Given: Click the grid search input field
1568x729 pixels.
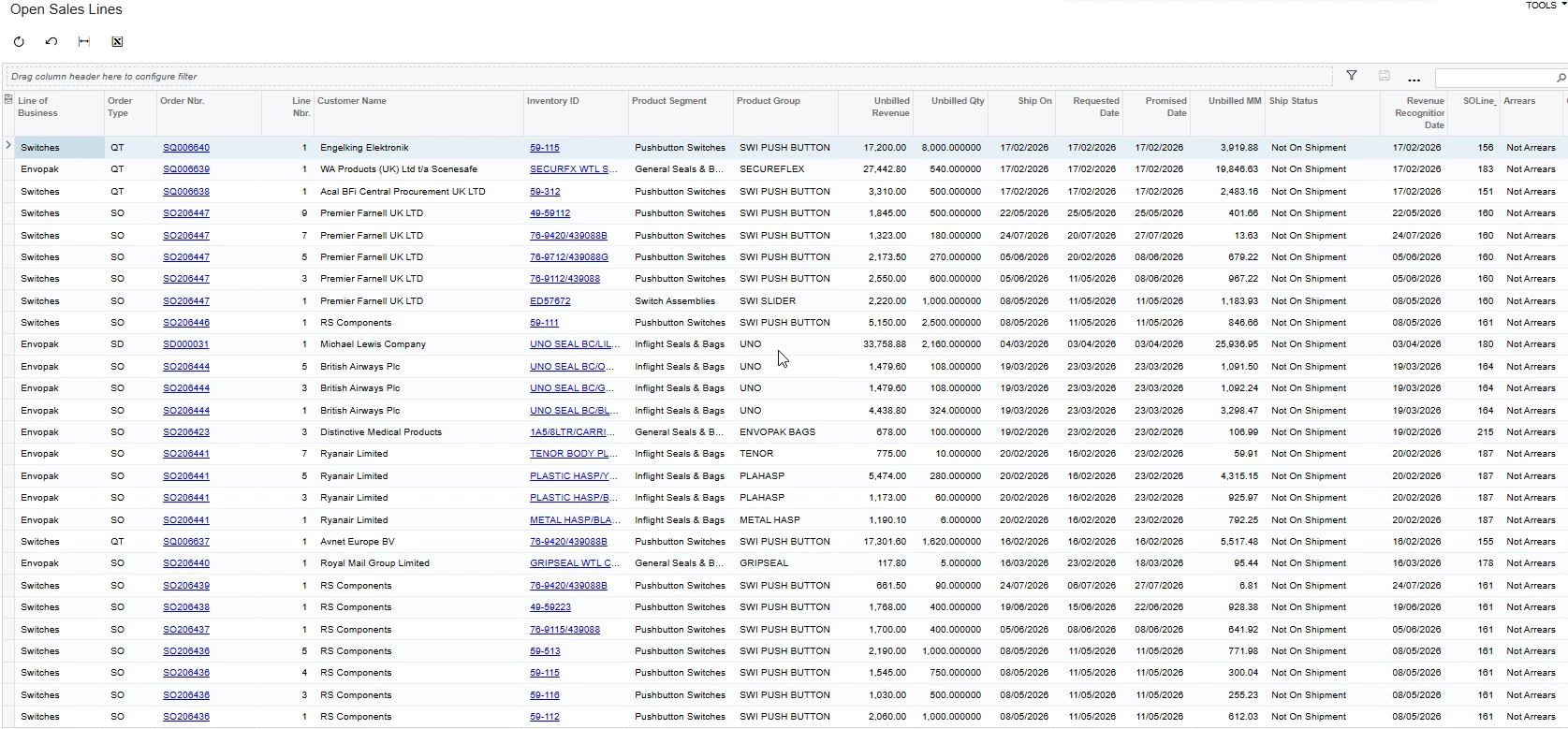Looking at the screenshot, I should click(x=1495, y=77).
